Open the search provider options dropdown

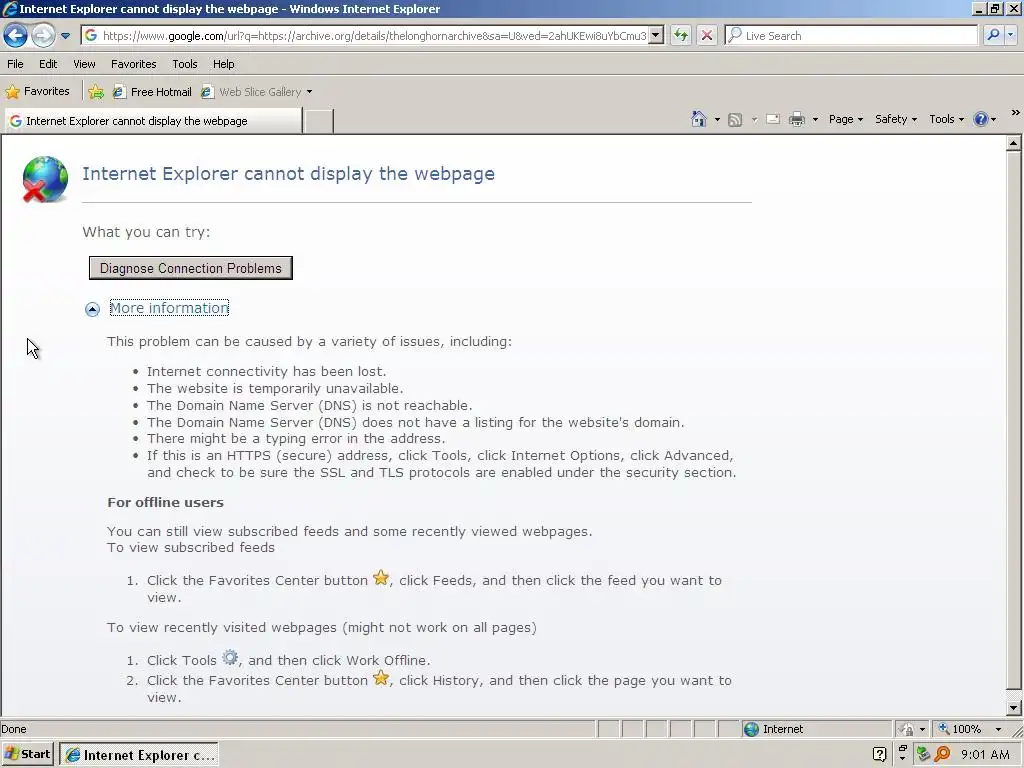pos(1011,35)
